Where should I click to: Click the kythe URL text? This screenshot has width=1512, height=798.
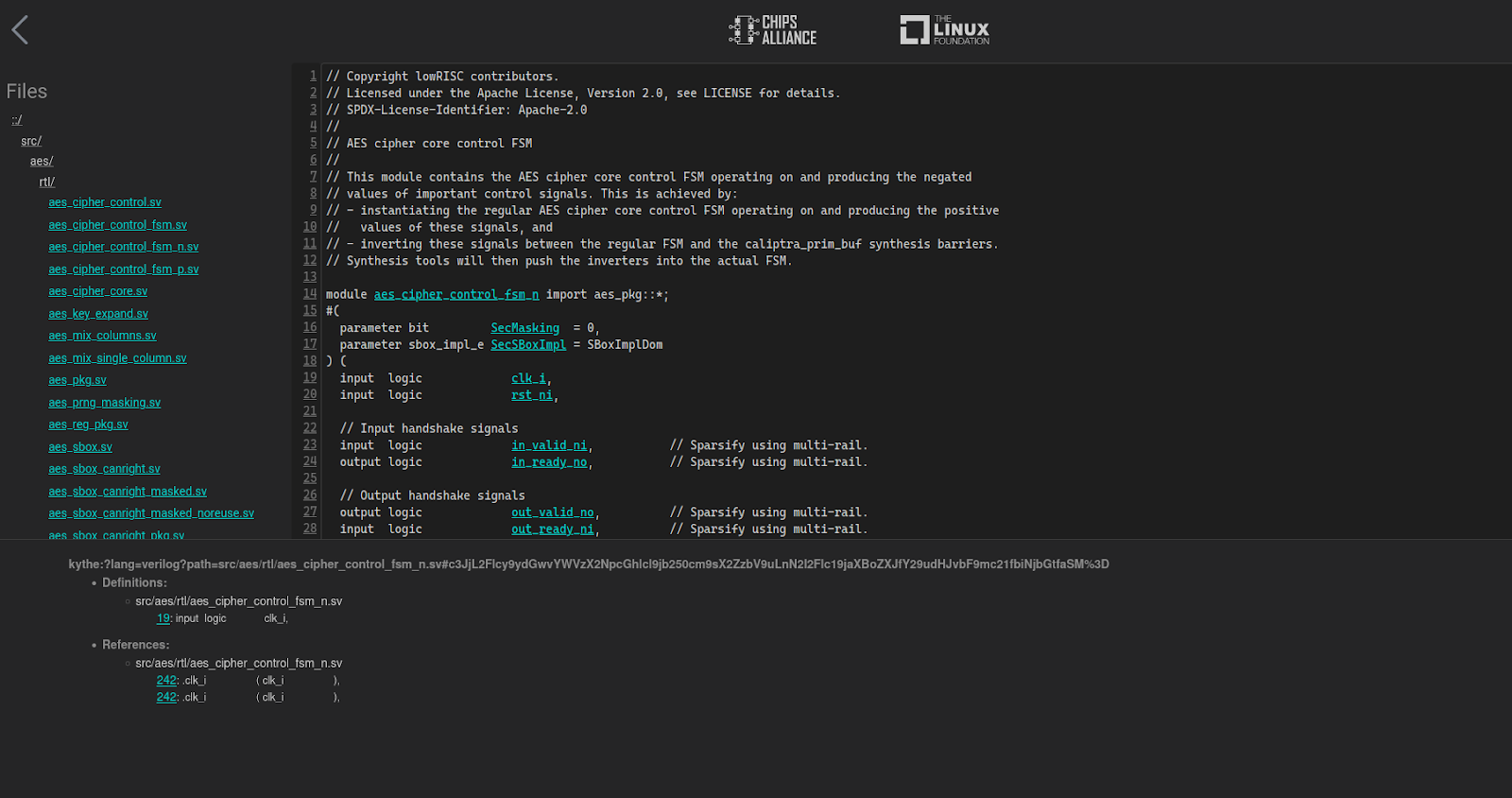589,564
